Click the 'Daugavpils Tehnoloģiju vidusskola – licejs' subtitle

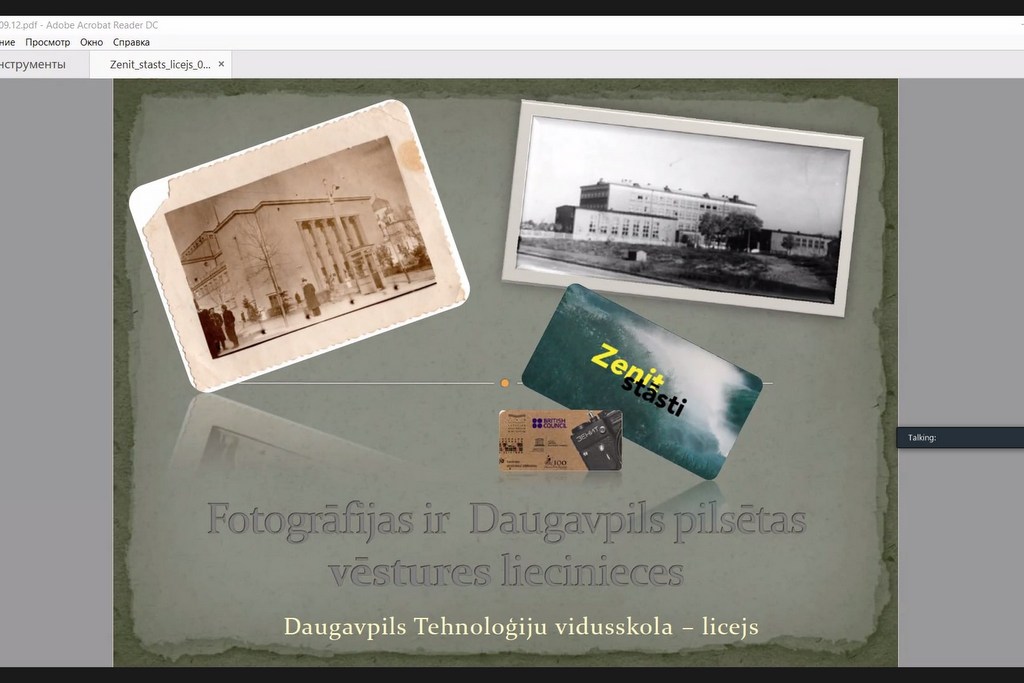pos(521,627)
